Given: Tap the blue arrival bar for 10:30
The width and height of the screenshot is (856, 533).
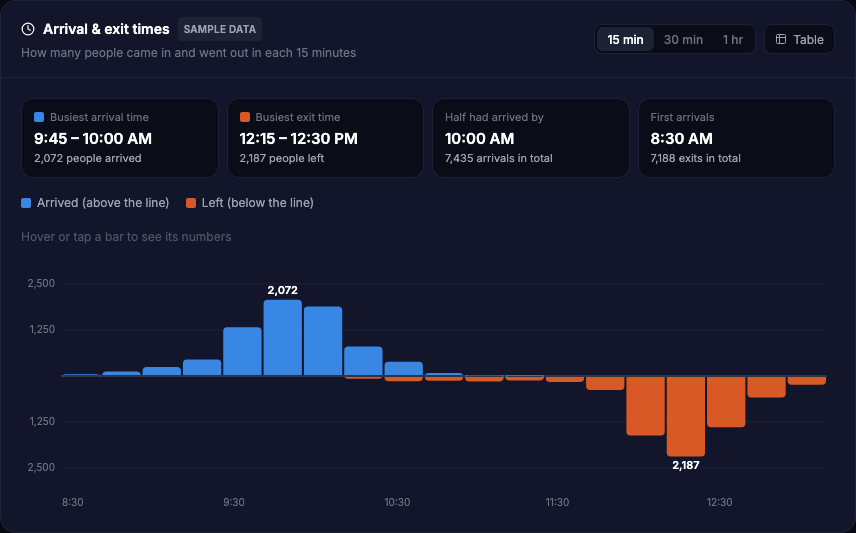Looking at the screenshot, I should 403,368.
